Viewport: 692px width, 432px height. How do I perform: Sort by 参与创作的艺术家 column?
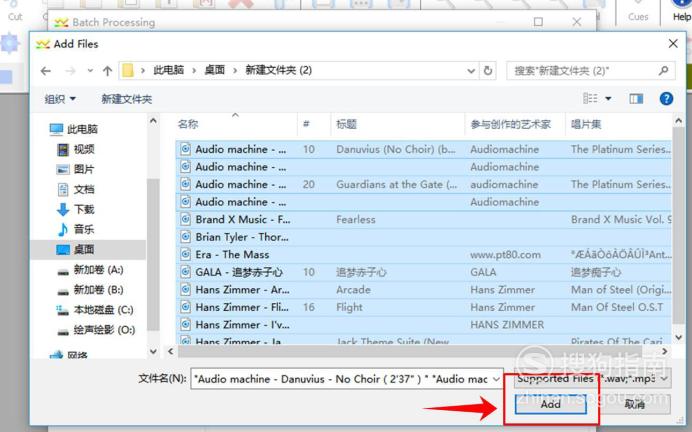tap(515, 124)
